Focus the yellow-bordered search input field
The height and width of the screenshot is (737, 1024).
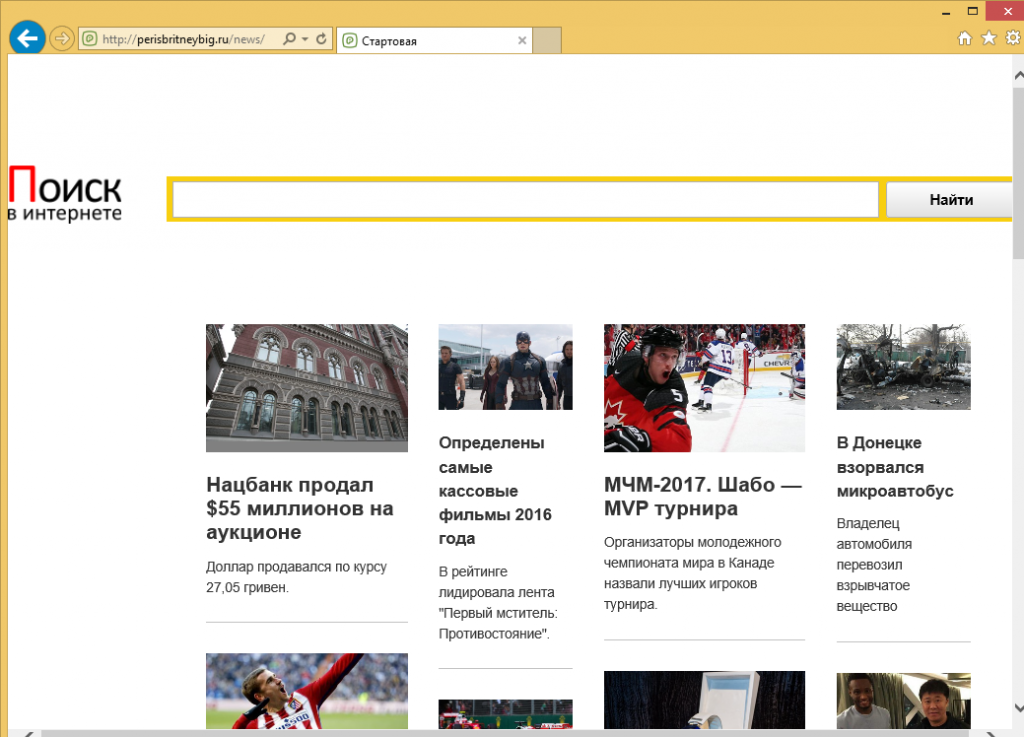525,200
